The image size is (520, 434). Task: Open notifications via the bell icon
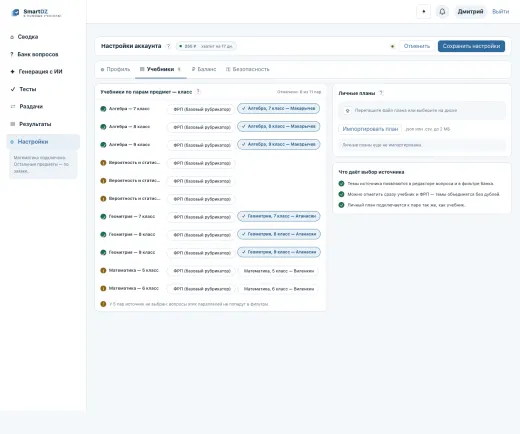[442, 12]
